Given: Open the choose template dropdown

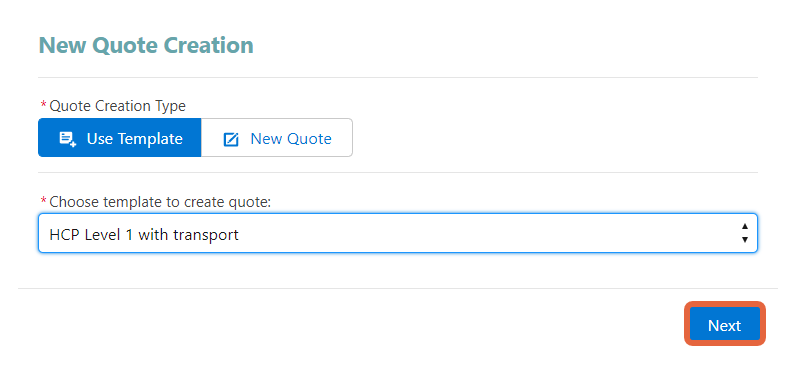Looking at the screenshot, I should pos(398,233).
